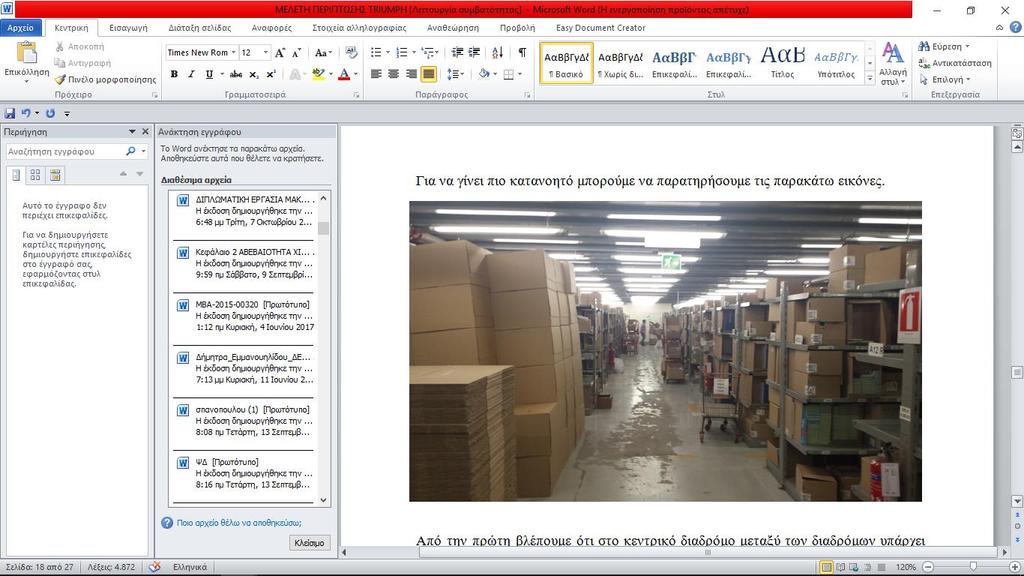Click the zoom slider handle
1024x576 pixels.
pyautogui.click(x=973, y=567)
